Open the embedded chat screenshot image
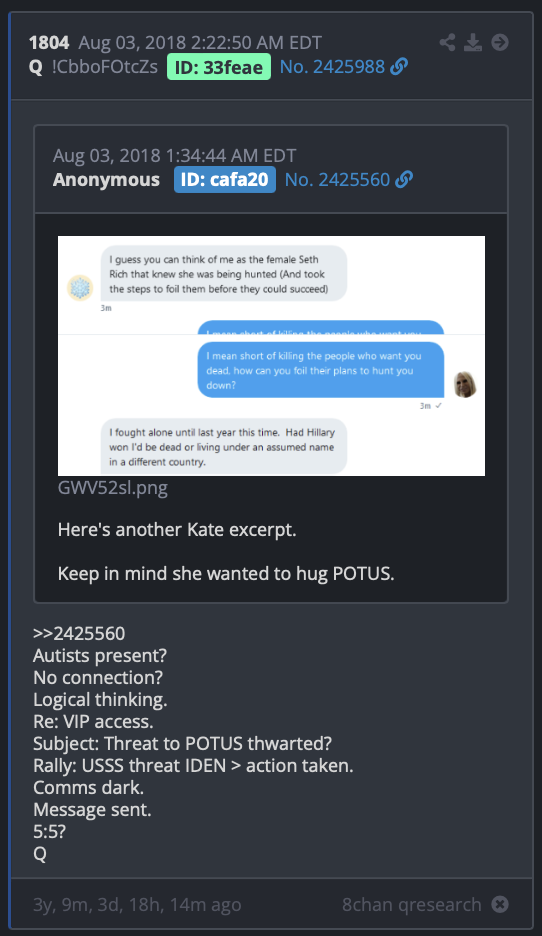The width and height of the screenshot is (542, 936). click(x=271, y=356)
